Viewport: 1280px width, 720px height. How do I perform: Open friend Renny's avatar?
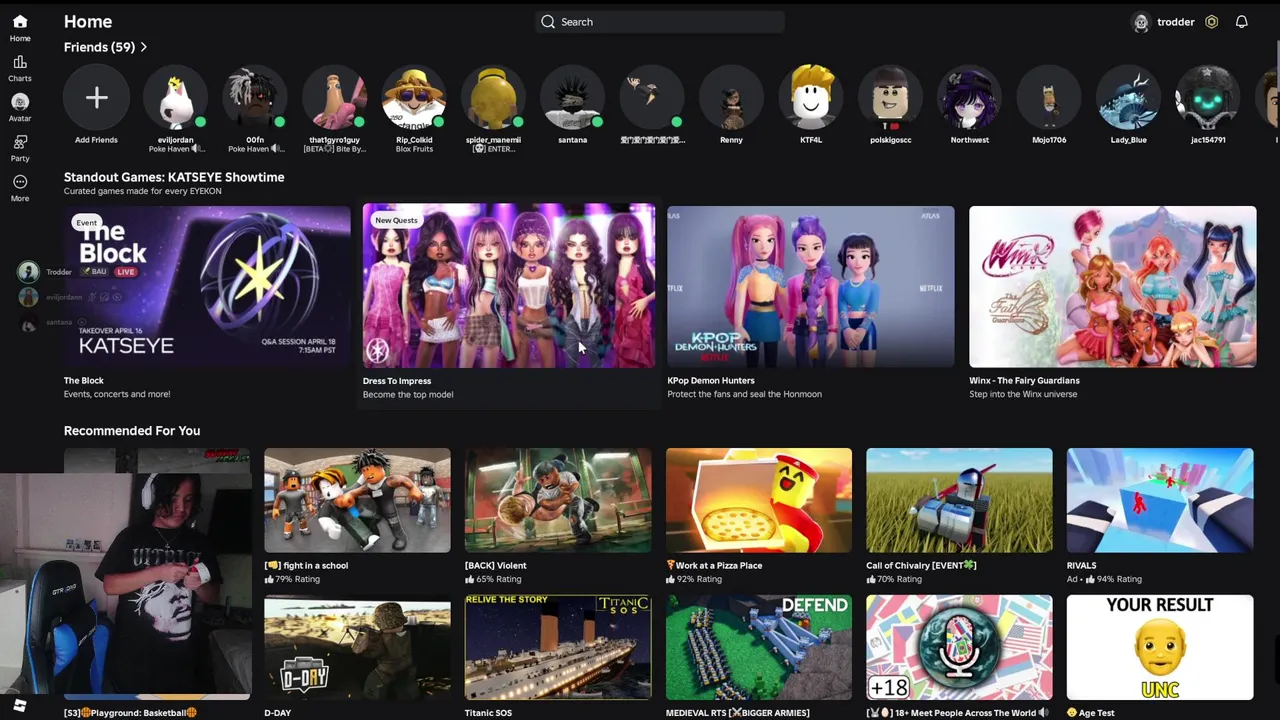click(731, 97)
